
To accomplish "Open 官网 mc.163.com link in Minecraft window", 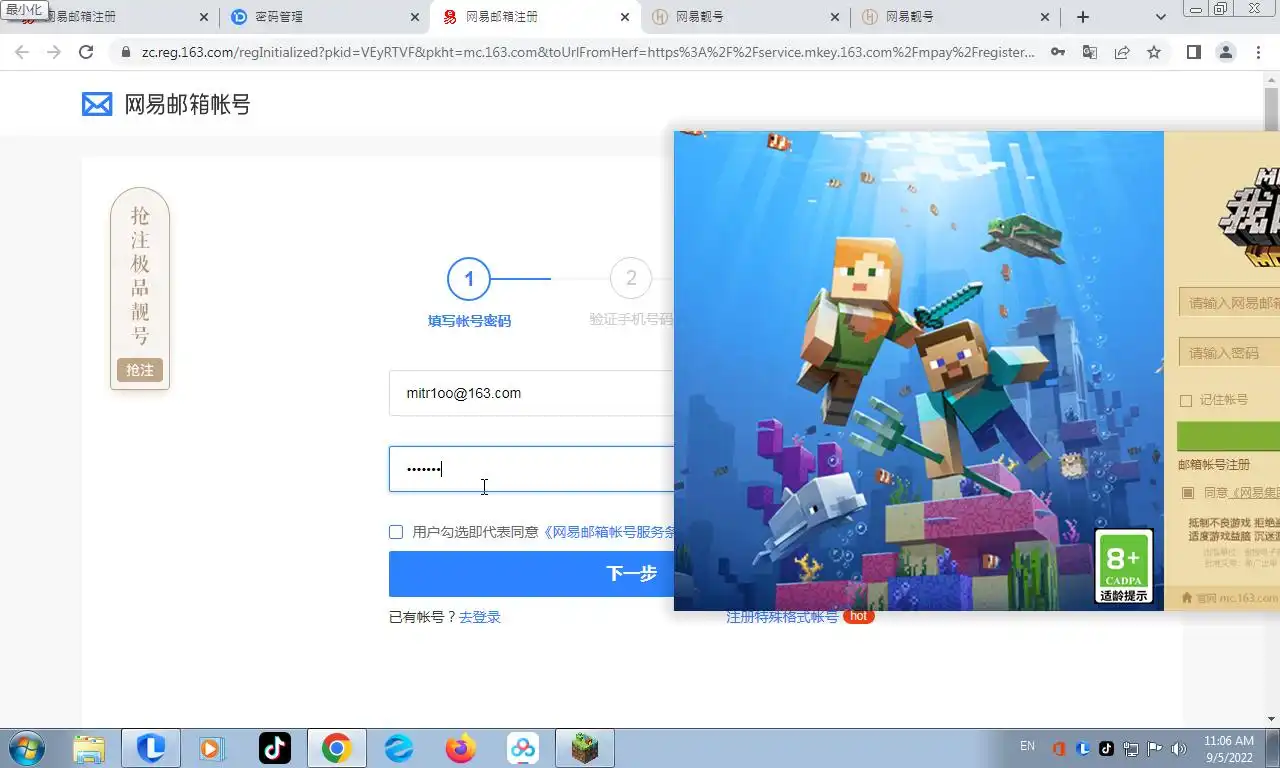I will click(x=1230, y=598).
